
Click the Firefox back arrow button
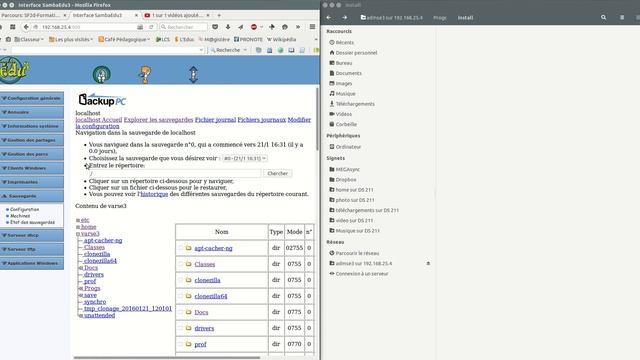tap(26, 27)
